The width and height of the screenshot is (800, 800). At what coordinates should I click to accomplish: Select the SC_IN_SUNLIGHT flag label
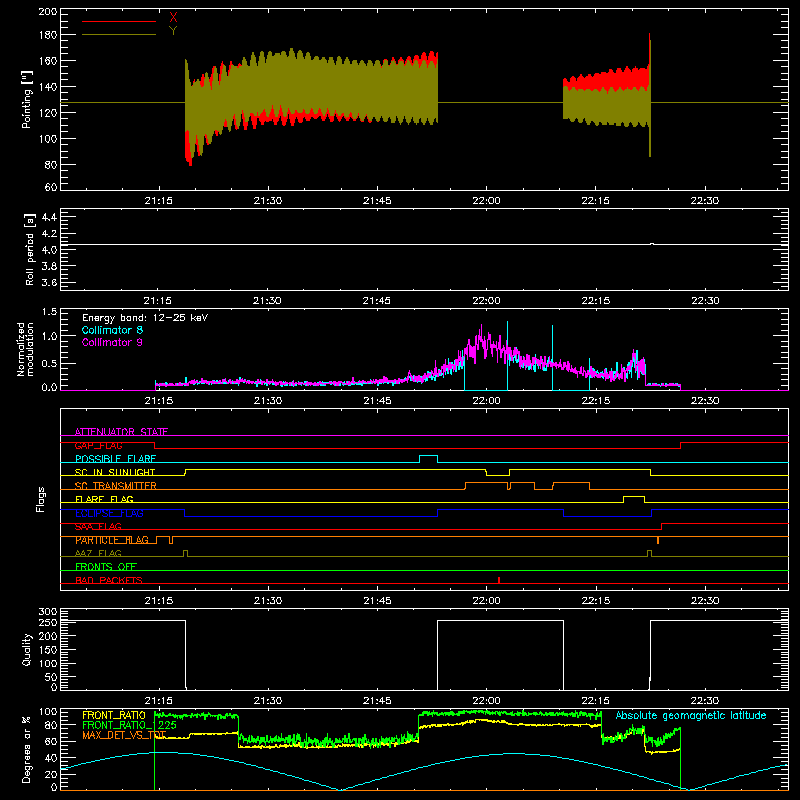115,472
